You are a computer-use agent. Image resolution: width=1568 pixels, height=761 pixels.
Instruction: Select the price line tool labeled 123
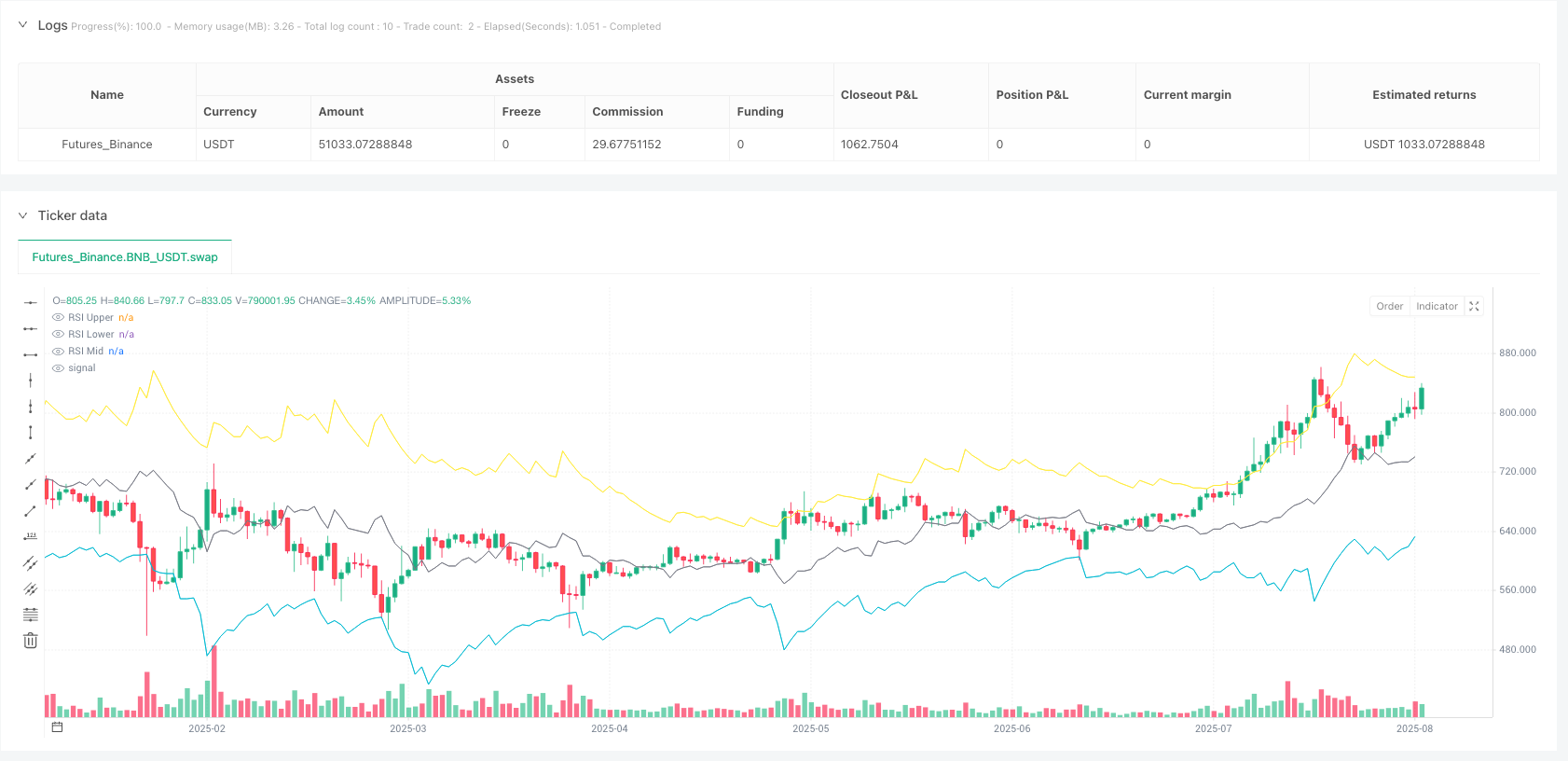tap(31, 536)
